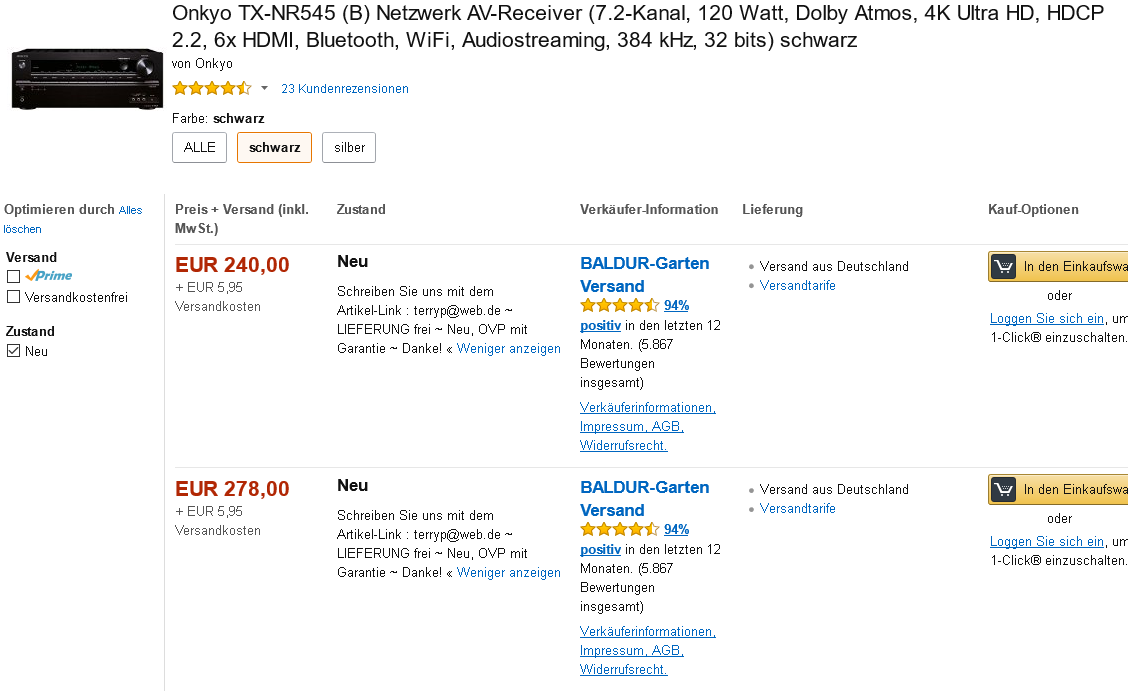Collapse second offer with Weniger anzeigen
Screen dimensions: 1128x691
pos(509,573)
